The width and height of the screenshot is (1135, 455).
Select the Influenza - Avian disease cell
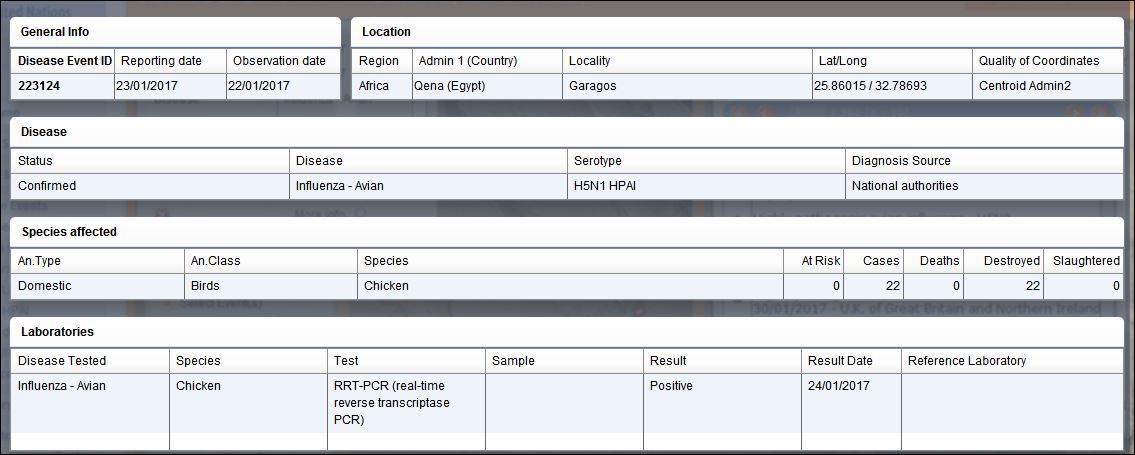click(x=429, y=186)
